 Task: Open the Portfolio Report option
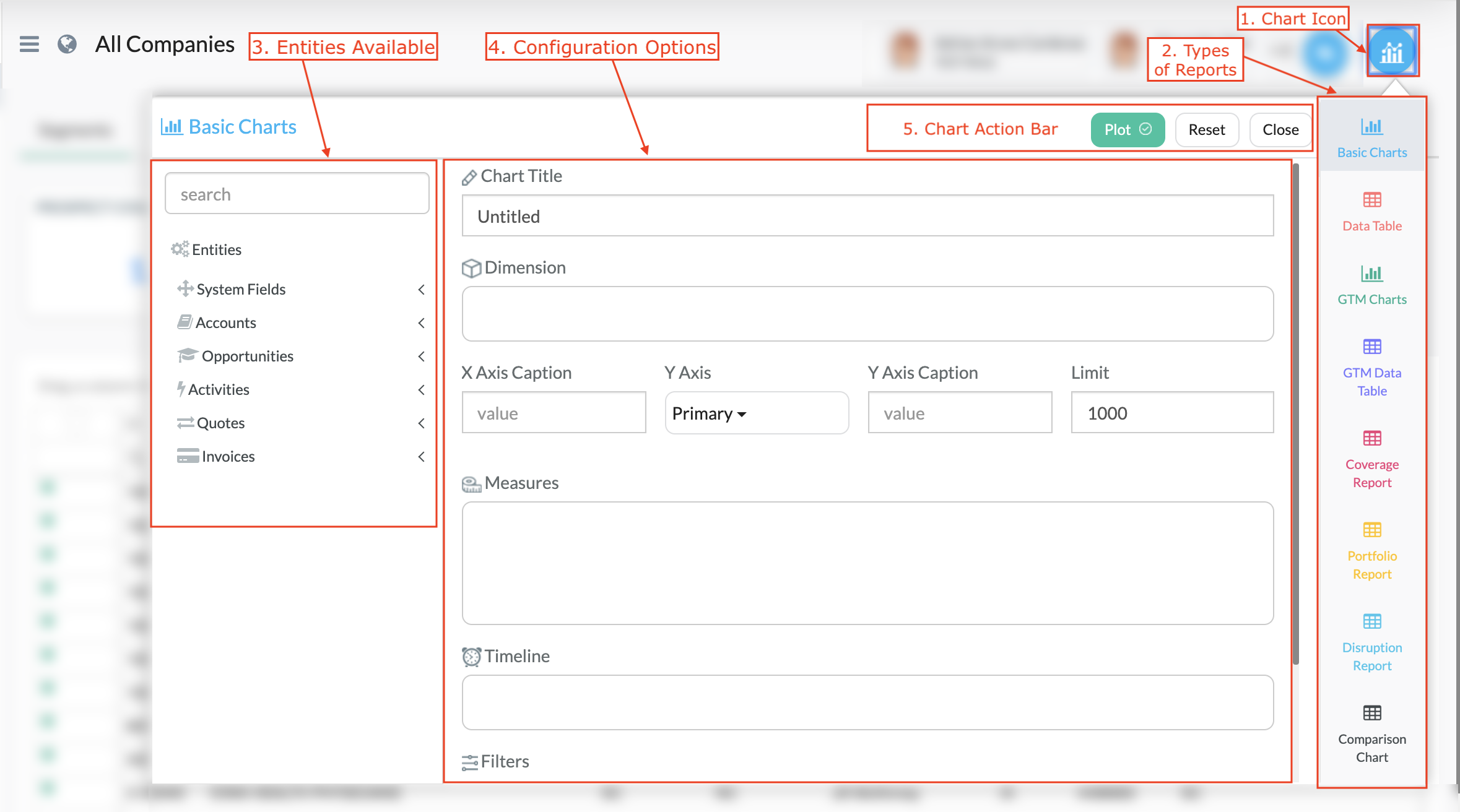pos(1371,551)
